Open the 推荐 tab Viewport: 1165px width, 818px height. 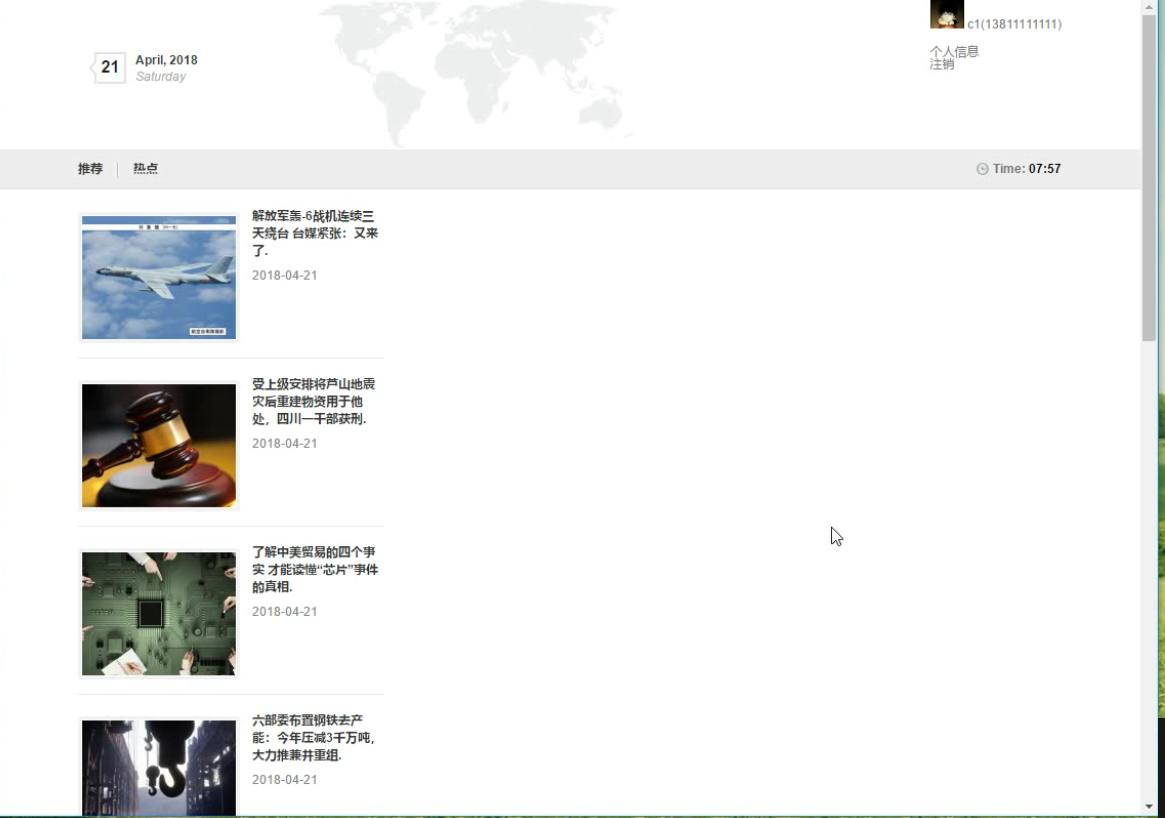coord(91,169)
